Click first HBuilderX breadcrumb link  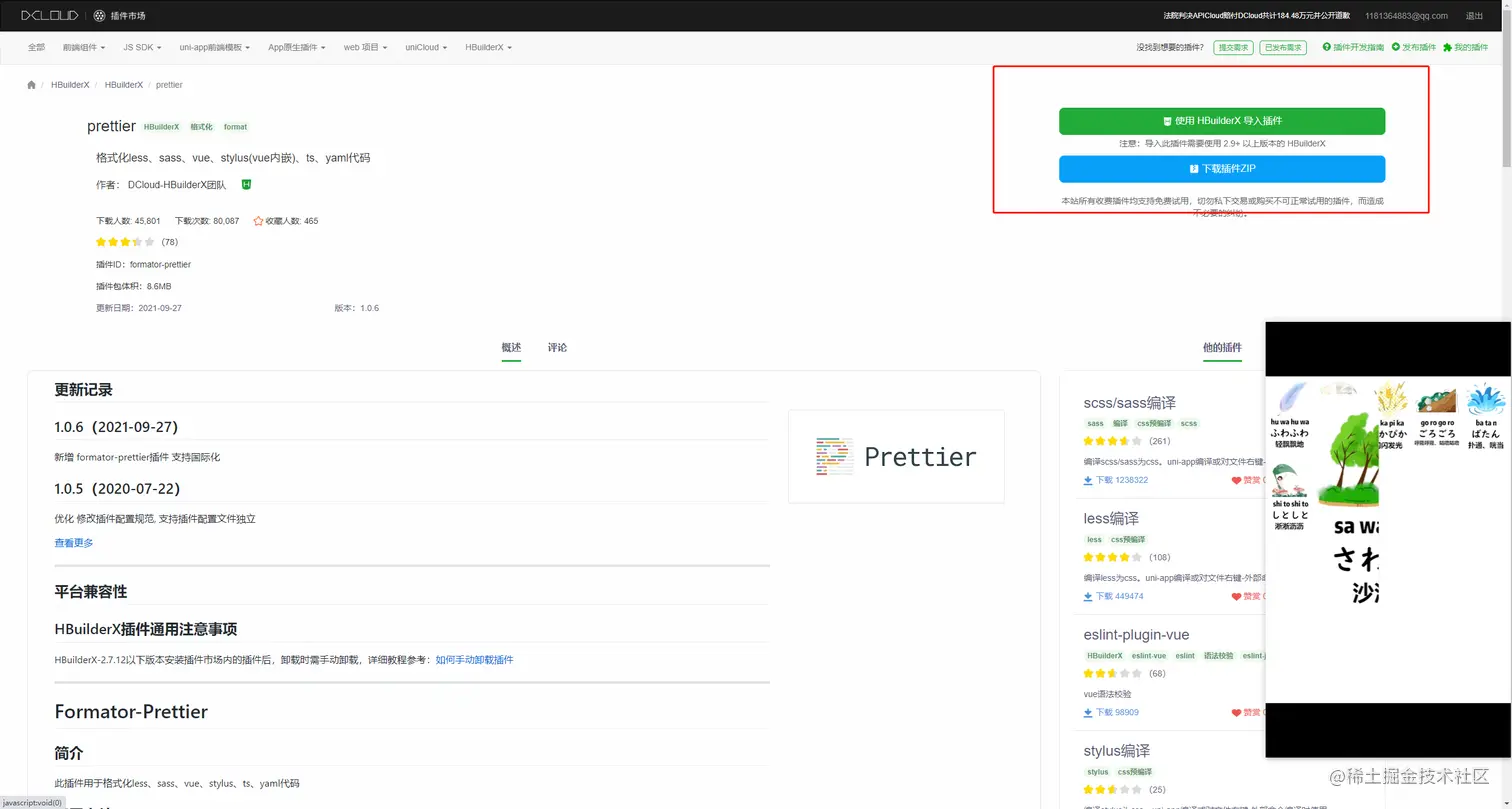pos(70,85)
